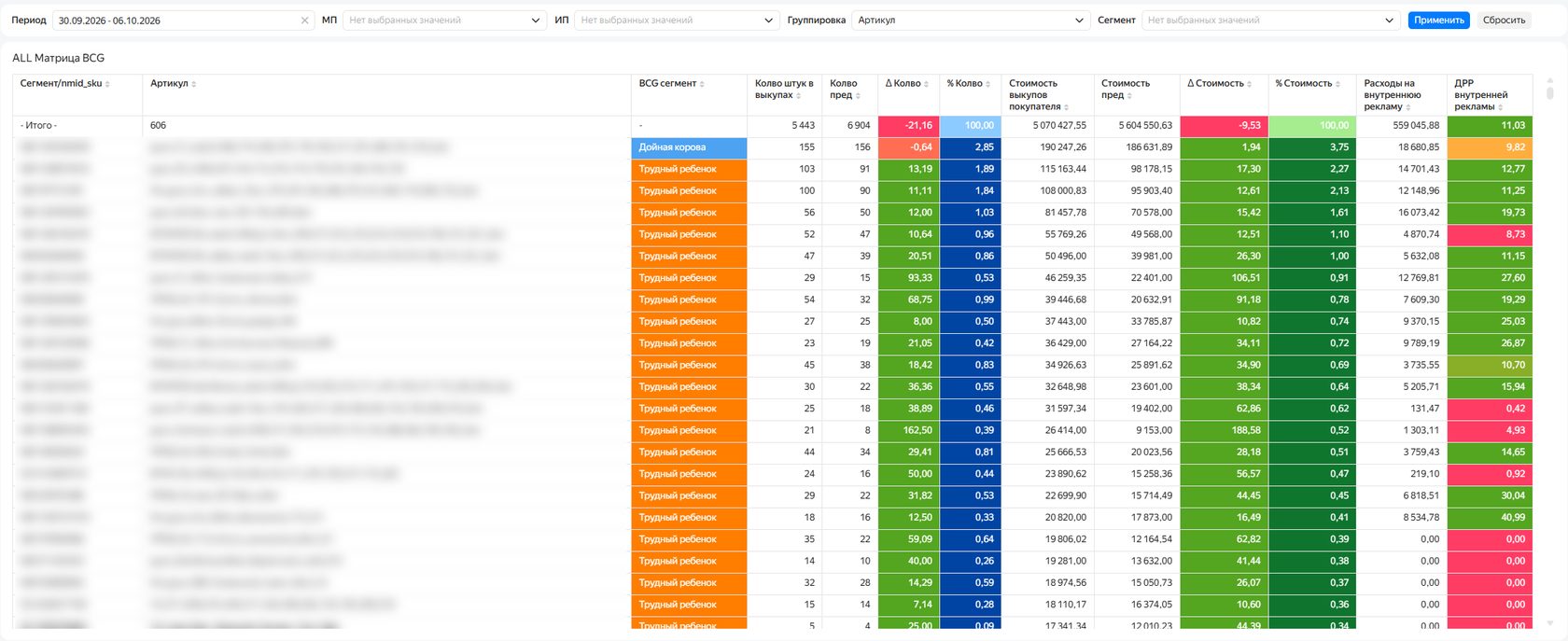The height and width of the screenshot is (641, 1568).
Task: Click the '2,85' % Колво cell
Action: click(x=970, y=147)
